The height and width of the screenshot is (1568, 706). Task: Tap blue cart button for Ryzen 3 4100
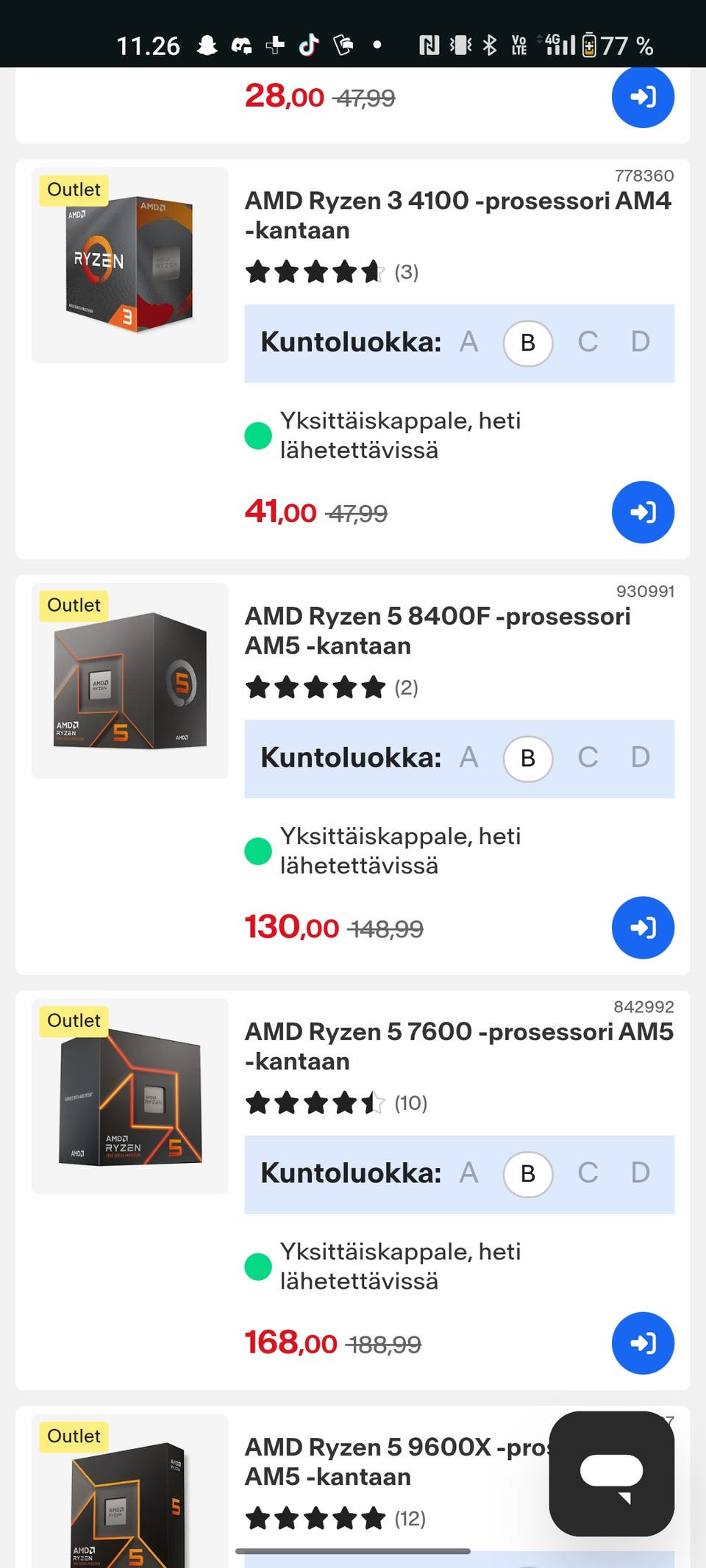pos(643,512)
